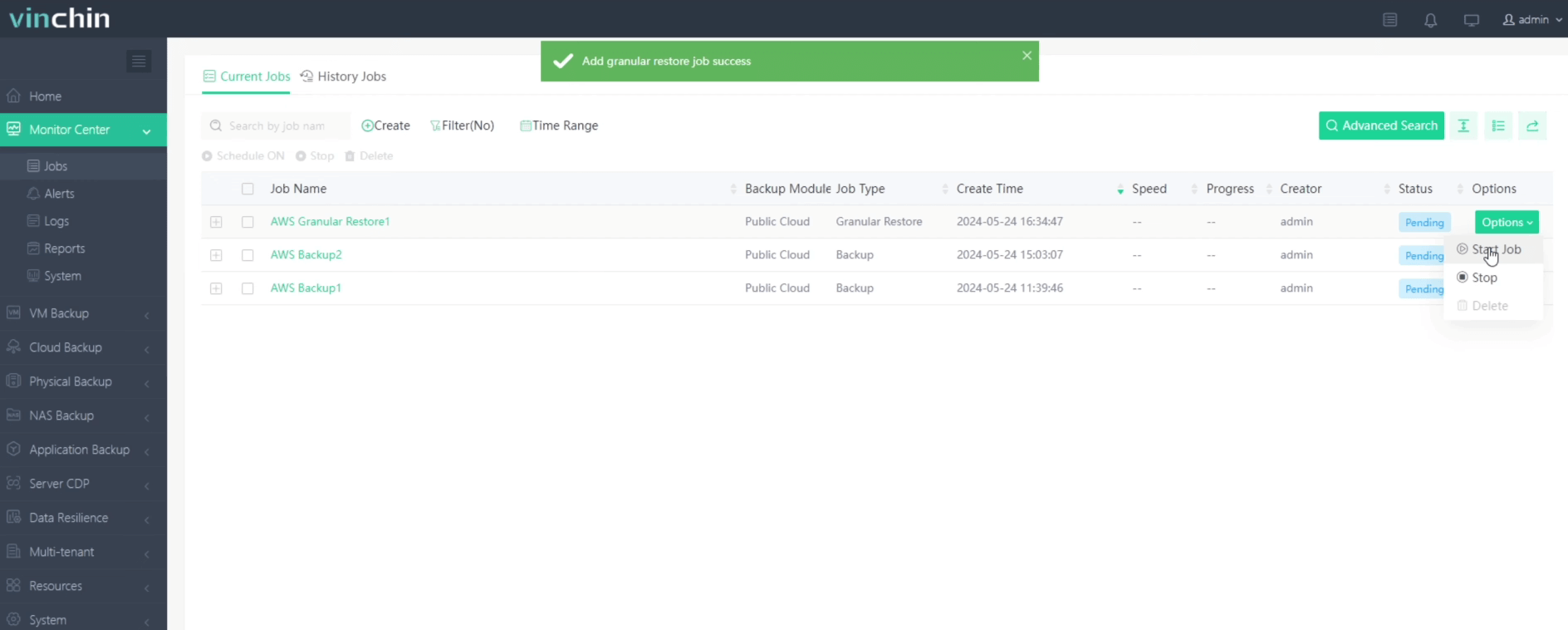Click the list view toolbar icon
The height and width of the screenshot is (630, 1568).
pos(1498,126)
